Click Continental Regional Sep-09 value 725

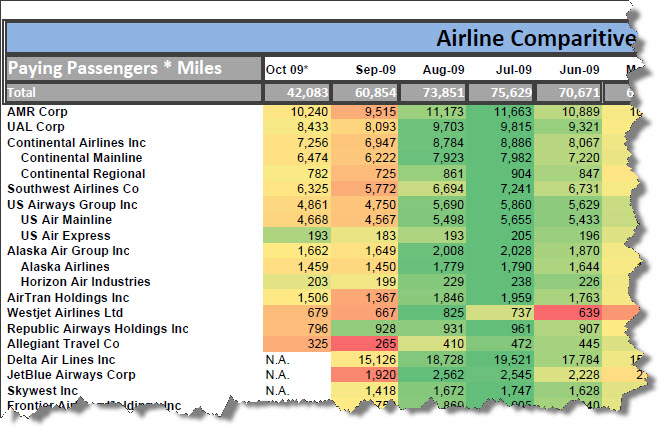click(x=365, y=174)
